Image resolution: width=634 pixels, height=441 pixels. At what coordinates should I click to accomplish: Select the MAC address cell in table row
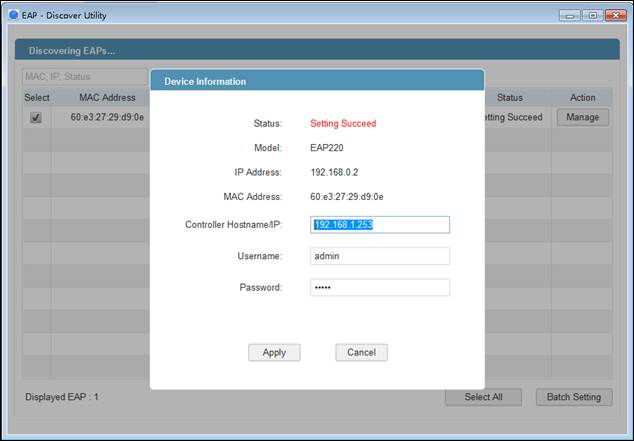pyautogui.click(x=107, y=117)
